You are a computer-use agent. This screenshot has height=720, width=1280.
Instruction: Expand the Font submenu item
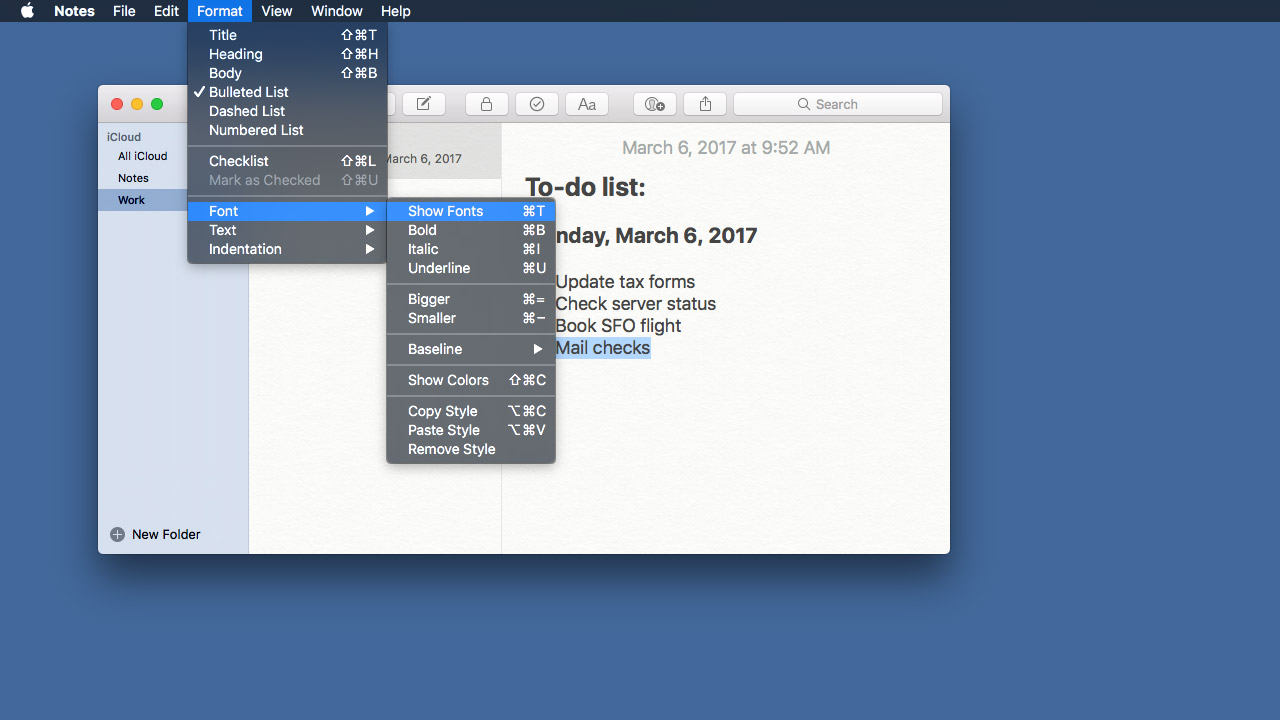287,211
